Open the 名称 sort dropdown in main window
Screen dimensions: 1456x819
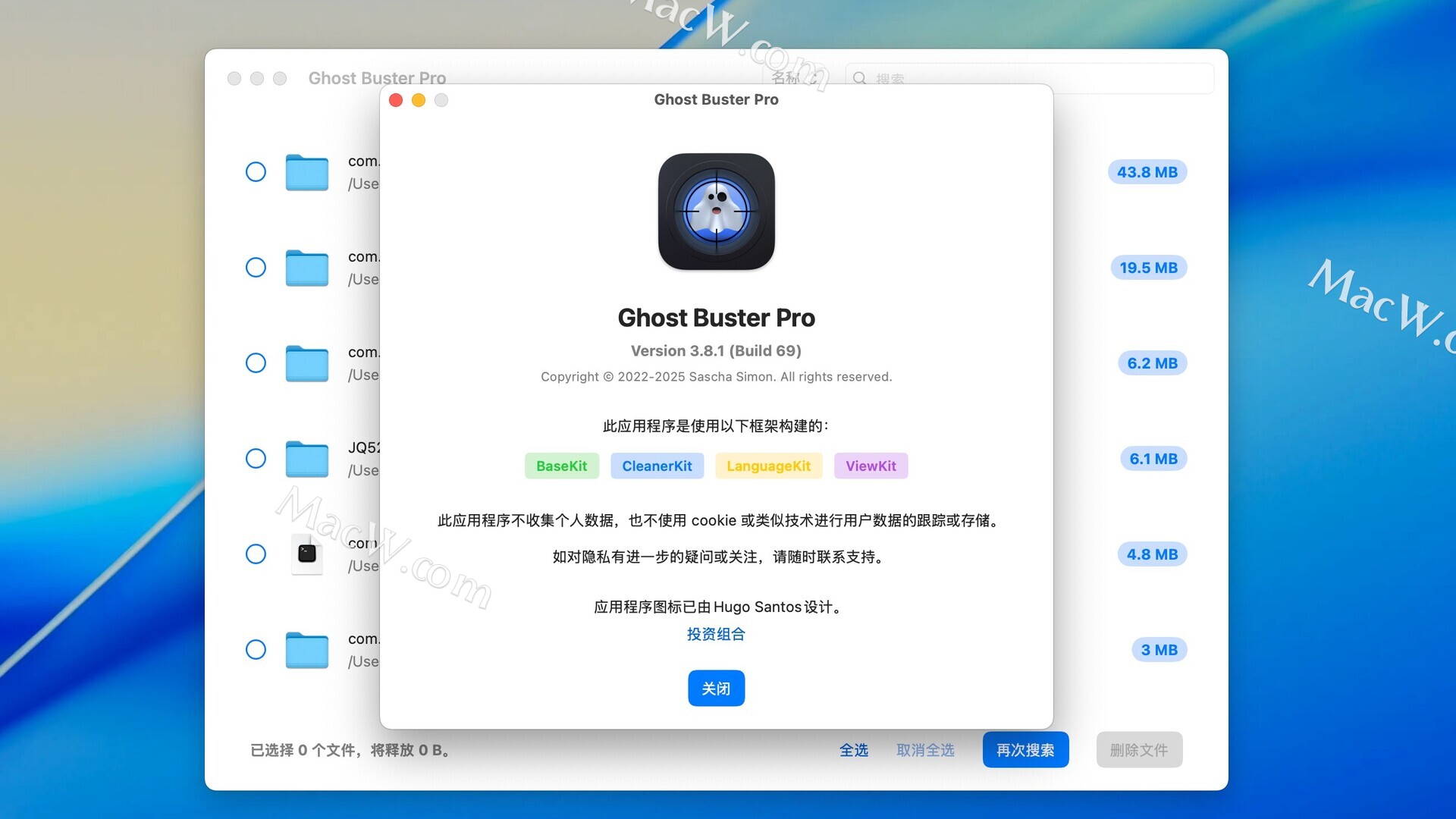795,78
